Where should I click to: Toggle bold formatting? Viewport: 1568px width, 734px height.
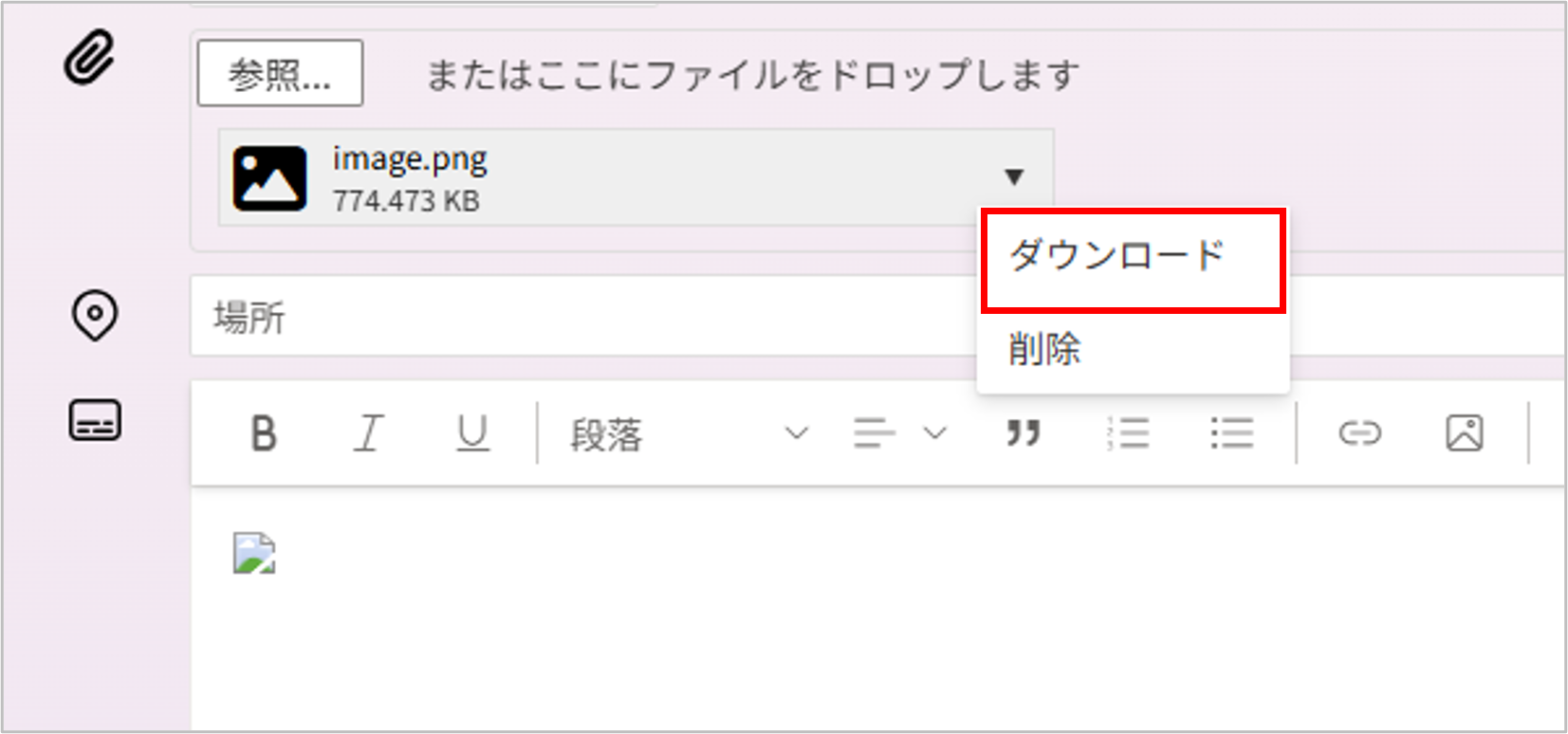pos(264,434)
